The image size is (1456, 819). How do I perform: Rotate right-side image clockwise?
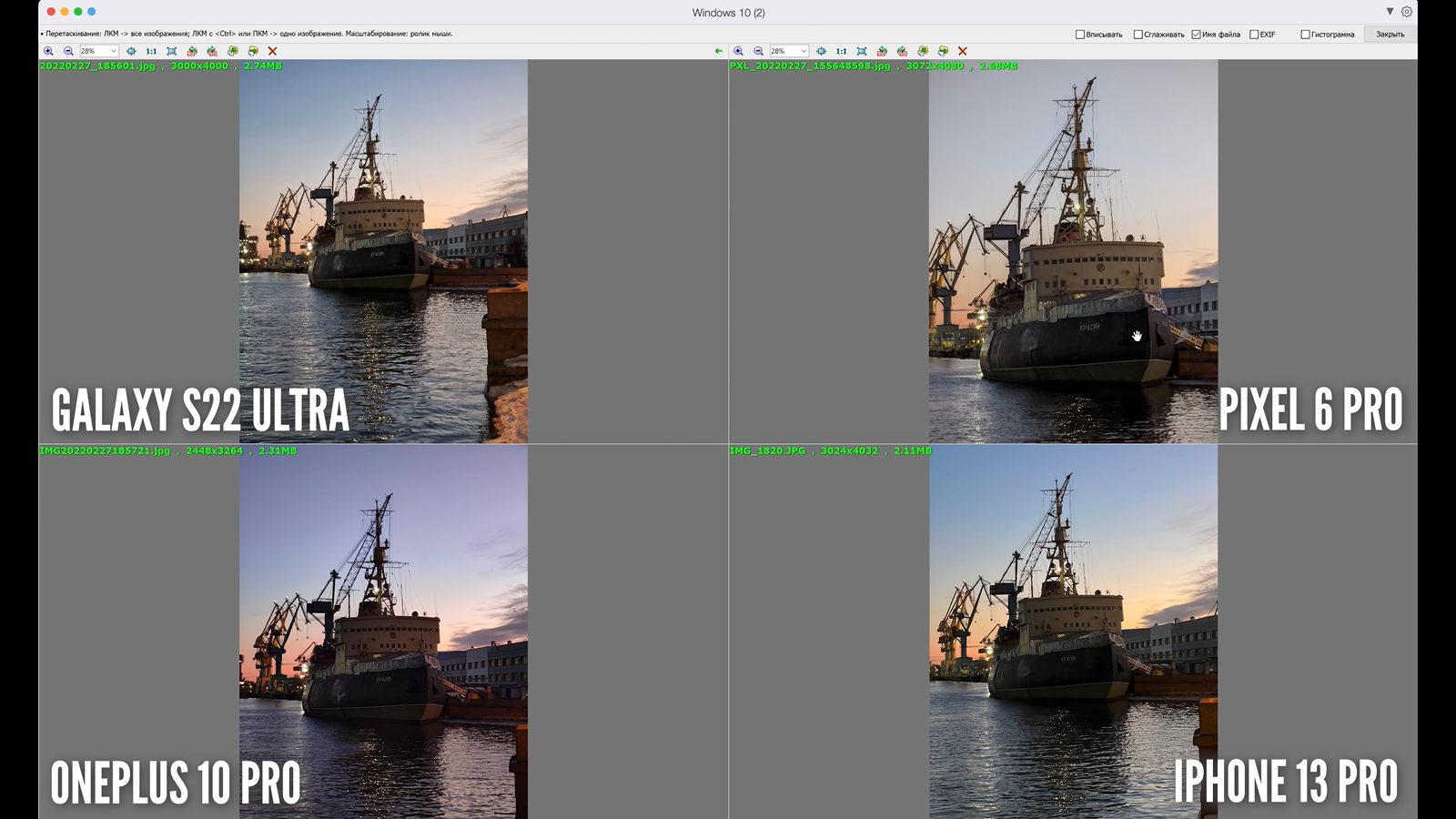pyautogui.click(x=902, y=52)
